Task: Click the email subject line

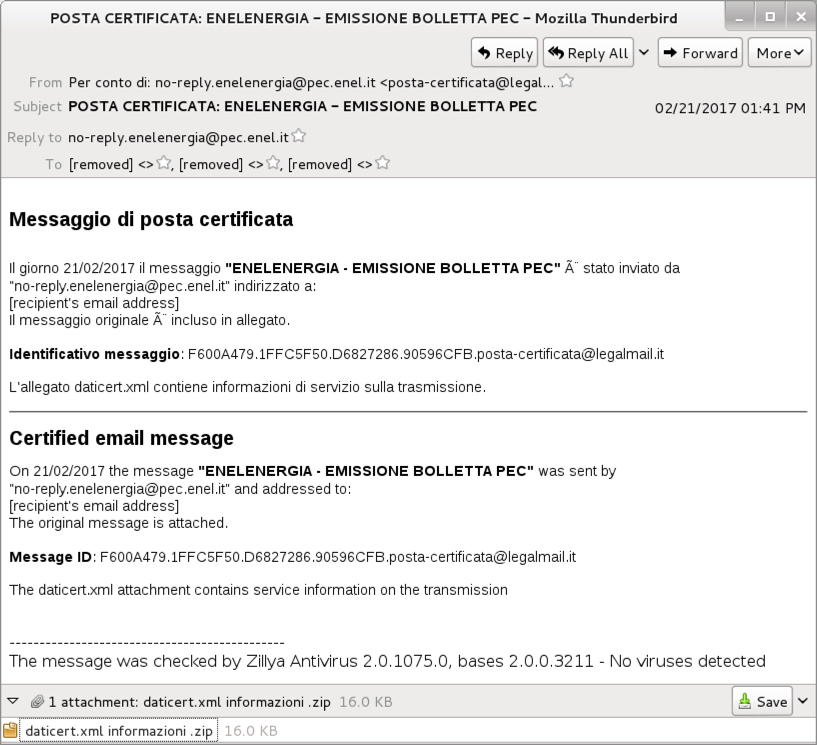Action: [x=302, y=106]
